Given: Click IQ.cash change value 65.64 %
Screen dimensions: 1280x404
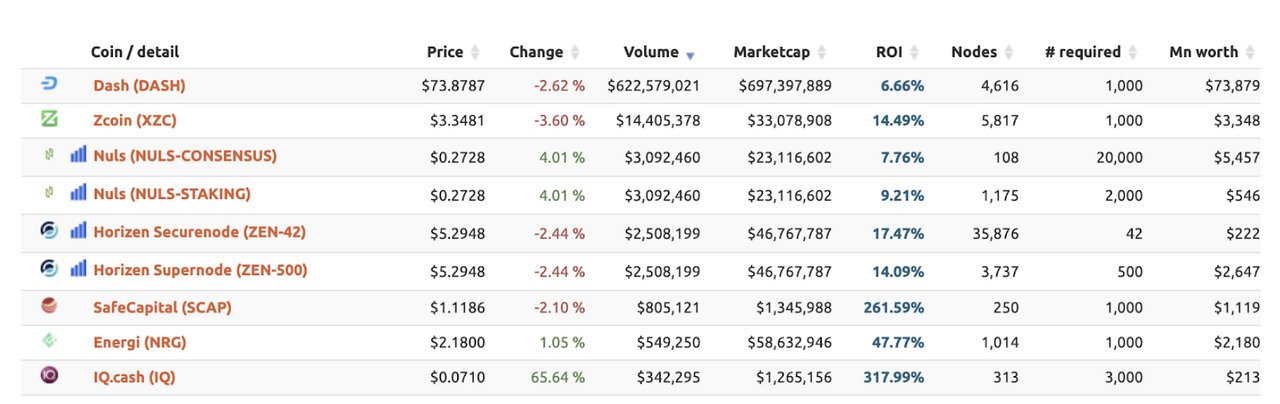Looking at the screenshot, I should pos(558,377).
